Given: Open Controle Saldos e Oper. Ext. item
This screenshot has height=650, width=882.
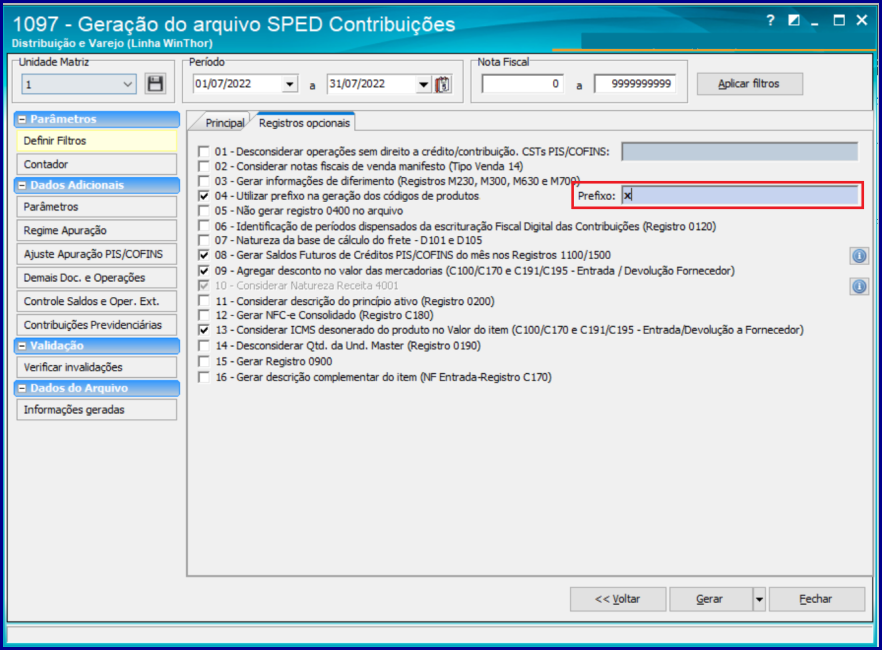Looking at the screenshot, I should 97,301.
